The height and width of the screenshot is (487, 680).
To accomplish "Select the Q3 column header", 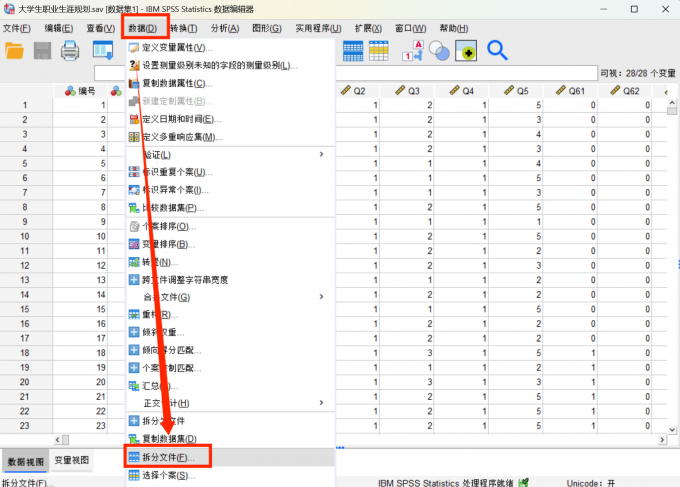I will [x=407, y=91].
